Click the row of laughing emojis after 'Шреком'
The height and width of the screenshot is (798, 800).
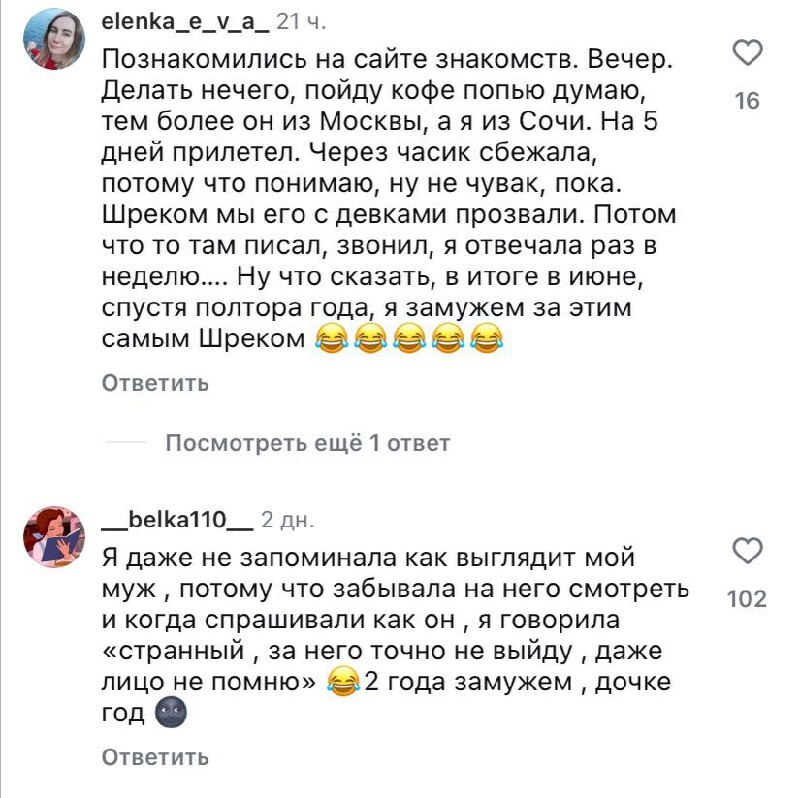407,340
